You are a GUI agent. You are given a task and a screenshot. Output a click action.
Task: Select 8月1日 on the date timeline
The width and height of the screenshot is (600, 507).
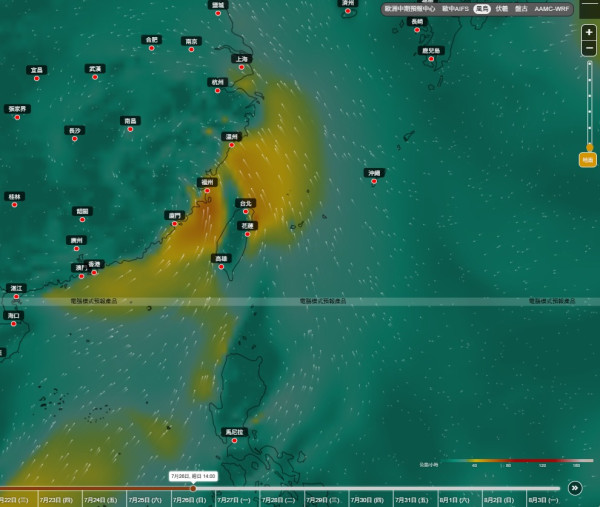click(x=454, y=500)
